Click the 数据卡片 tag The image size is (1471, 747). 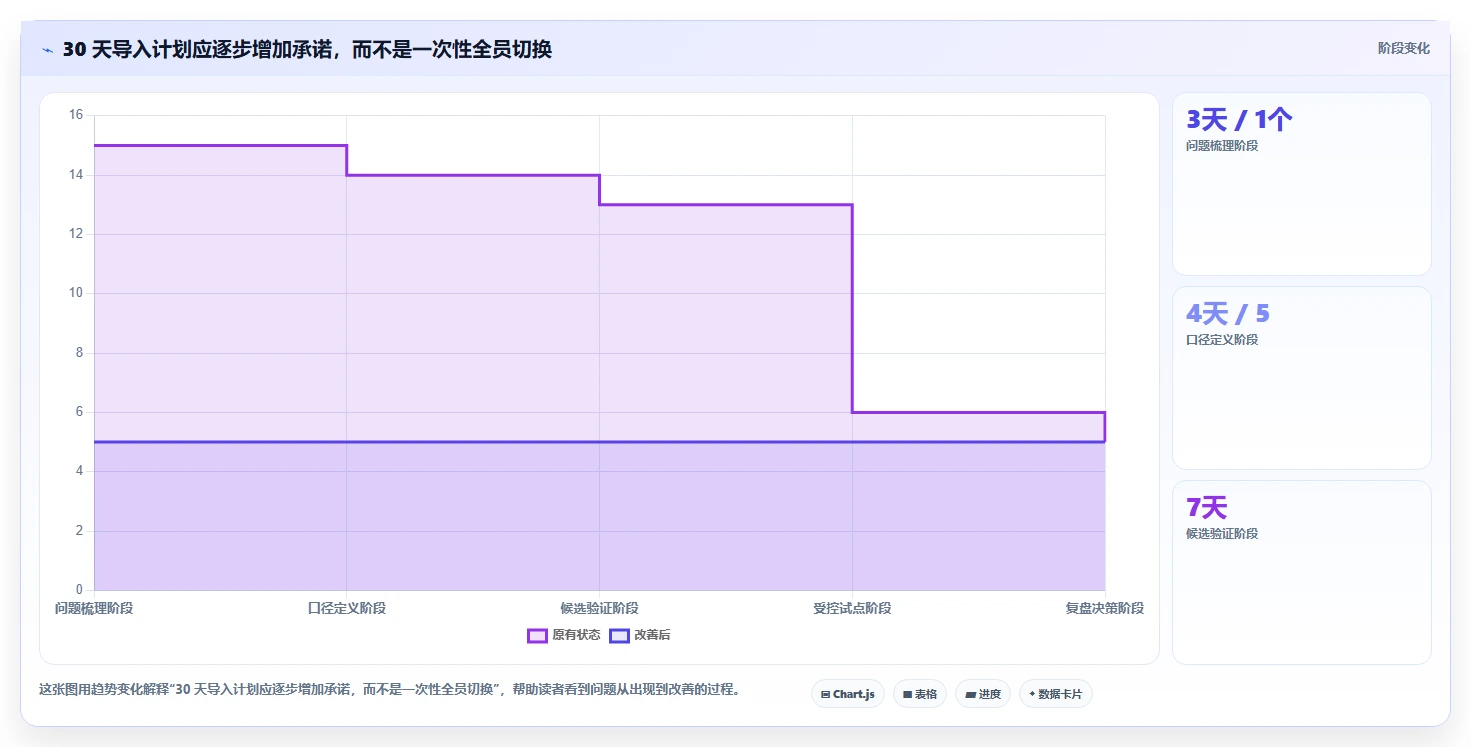coord(1055,694)
